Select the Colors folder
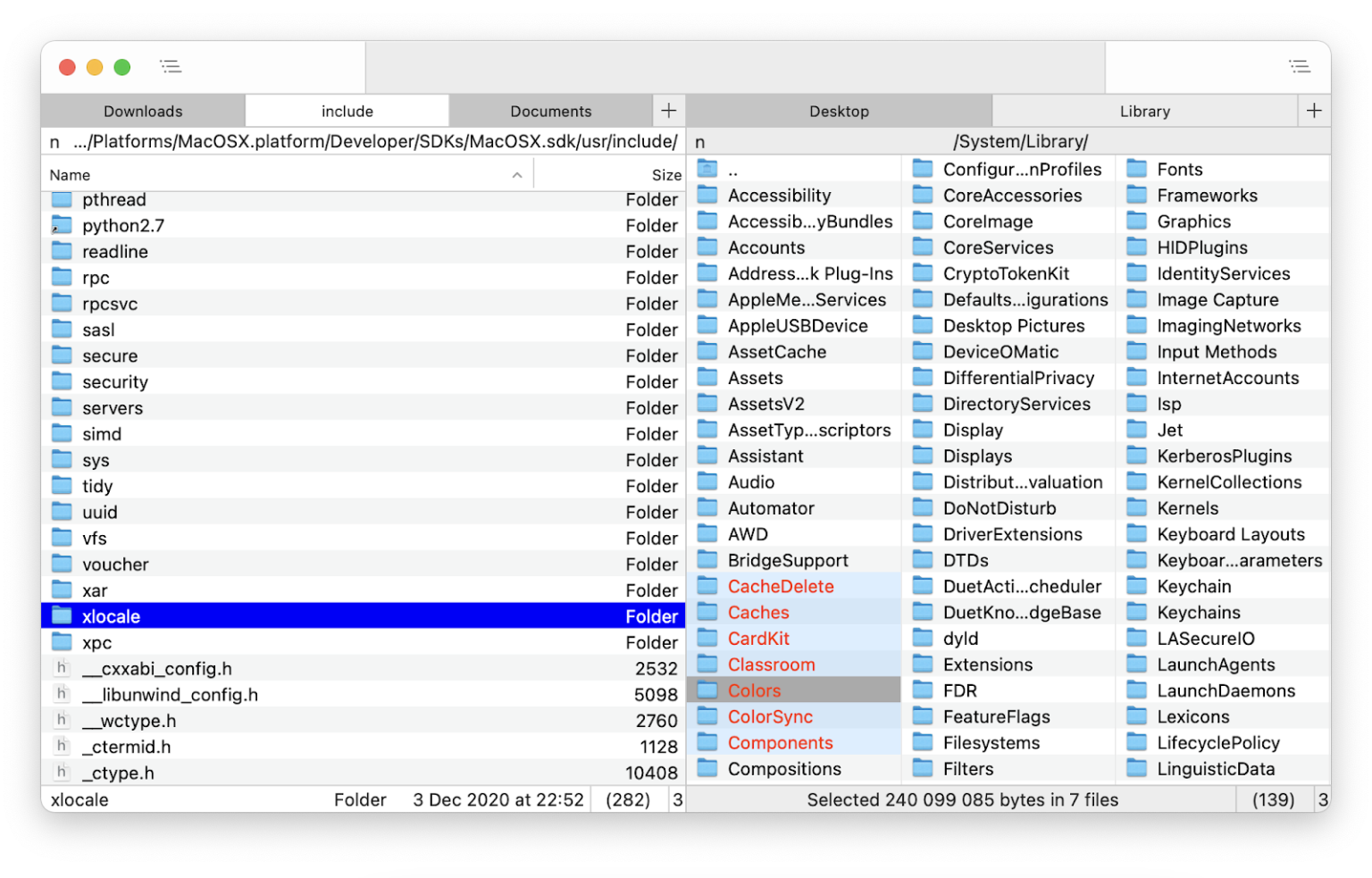This screenshot has height=878, width=1372. (x=755, y=690)
